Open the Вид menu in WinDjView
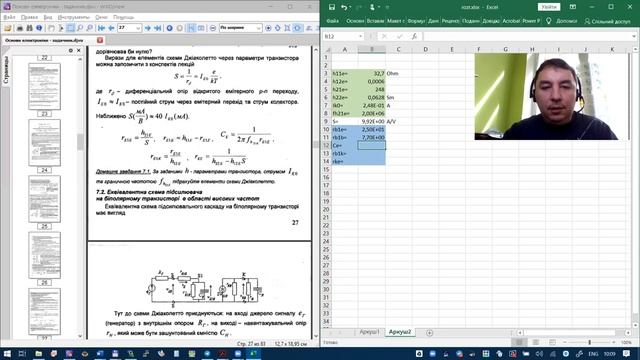This screenshot has height=360, width=640. [x=48, y=17]
